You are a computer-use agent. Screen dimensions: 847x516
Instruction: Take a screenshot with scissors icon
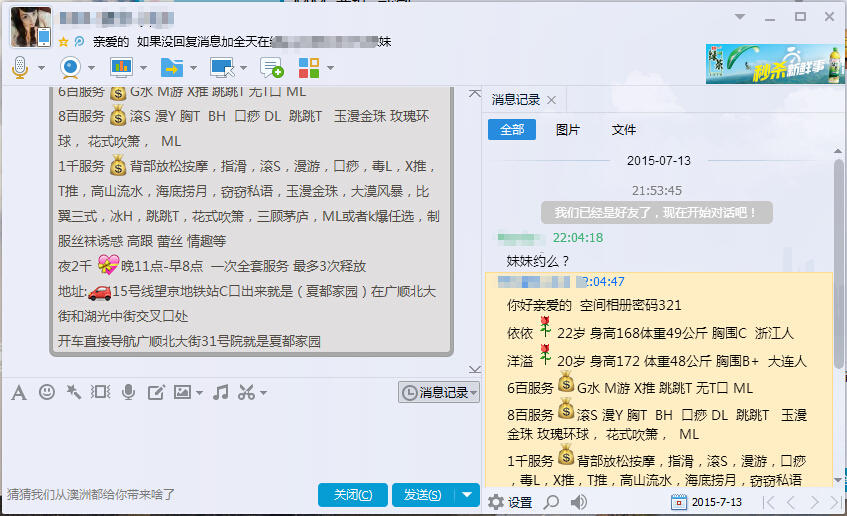246,392
